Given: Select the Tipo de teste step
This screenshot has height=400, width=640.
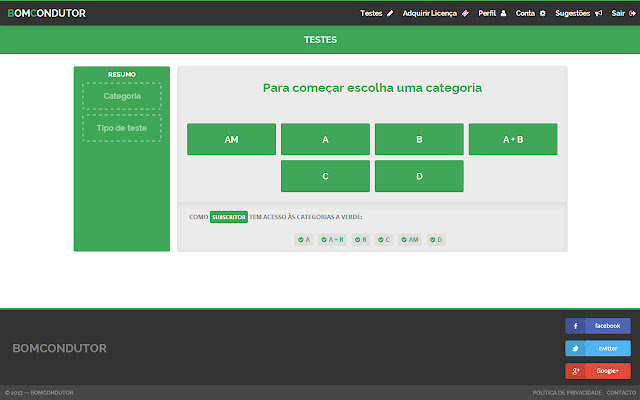Looking at the screenshot, I should [122, 128].
